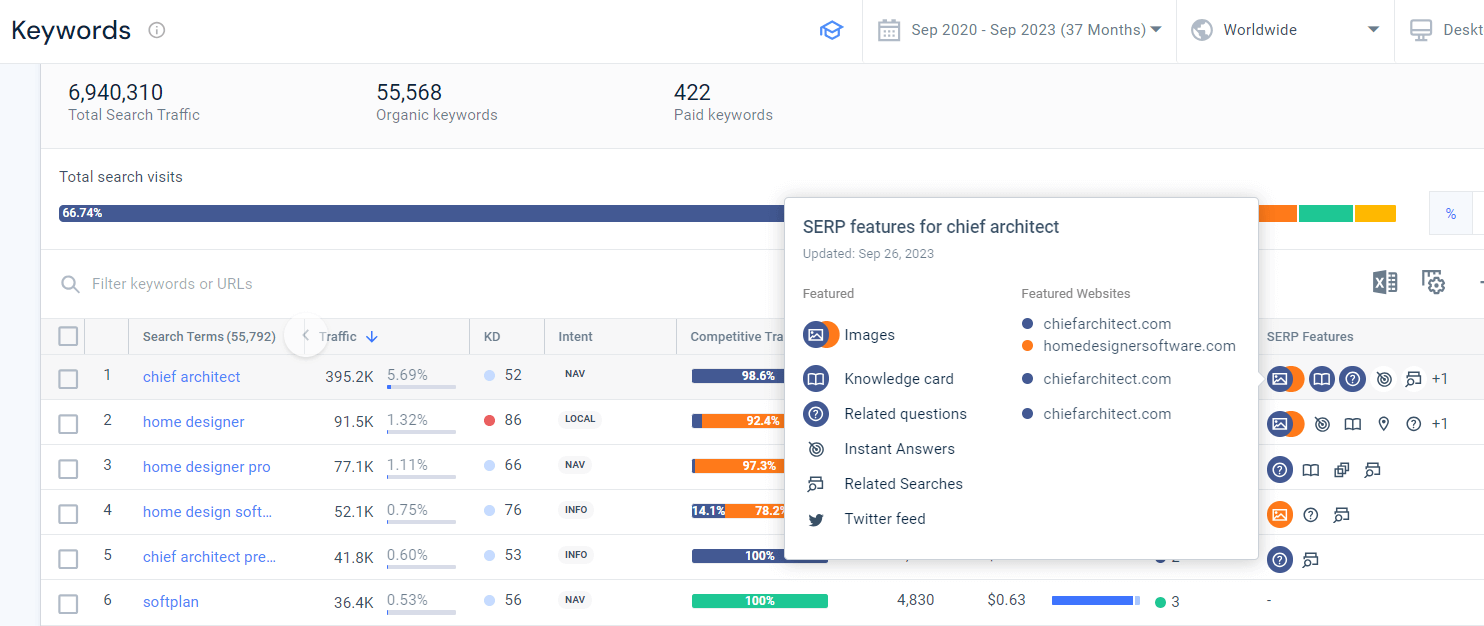Open the home design soft… keyword link
This screenshot has height=626, width=1484.
(x=207, y=512)
